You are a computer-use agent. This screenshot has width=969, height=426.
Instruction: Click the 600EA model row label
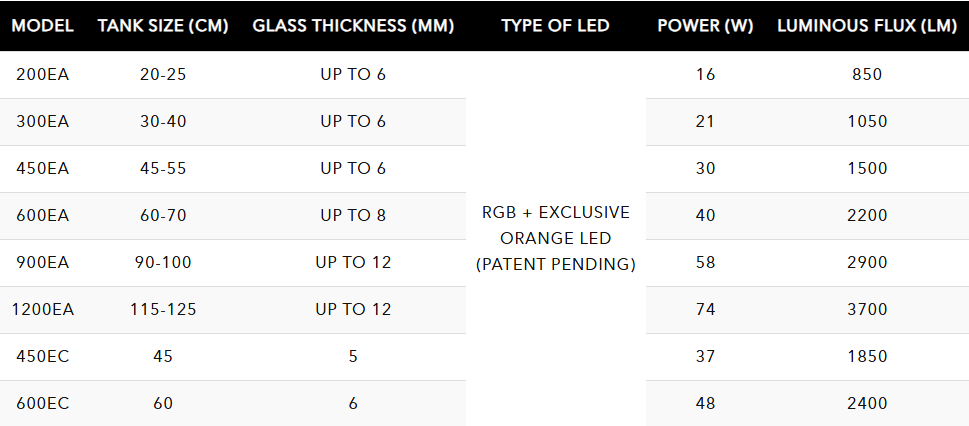(42, 215)
